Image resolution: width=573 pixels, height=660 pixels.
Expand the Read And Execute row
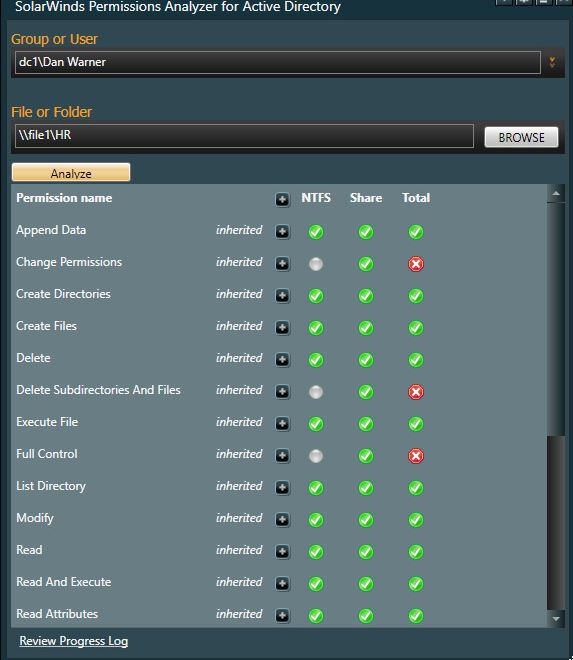point(283,583)
